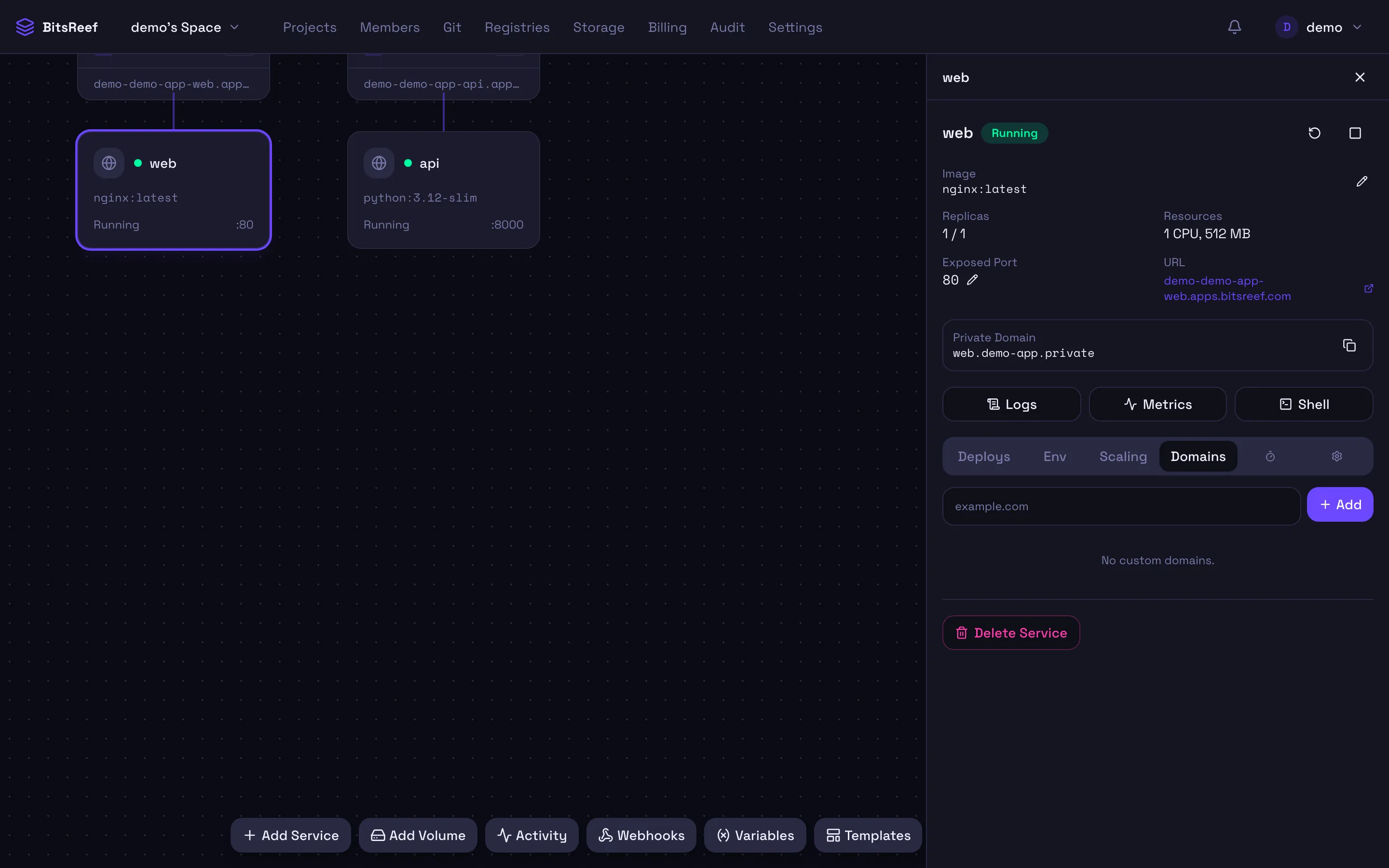Image resolution: width=1389 pixels, height=868 pixels.
Task: Switch to the Deploys tab
Action: [984, 456]
